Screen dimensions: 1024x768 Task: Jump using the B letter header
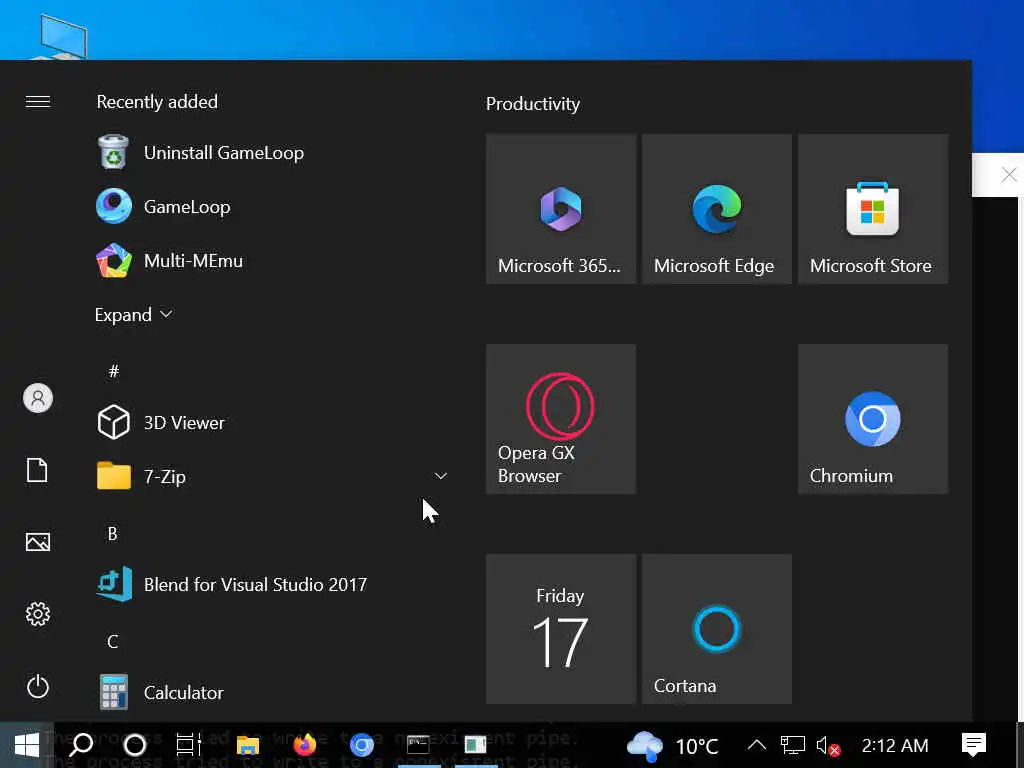[x=112, y=534]
